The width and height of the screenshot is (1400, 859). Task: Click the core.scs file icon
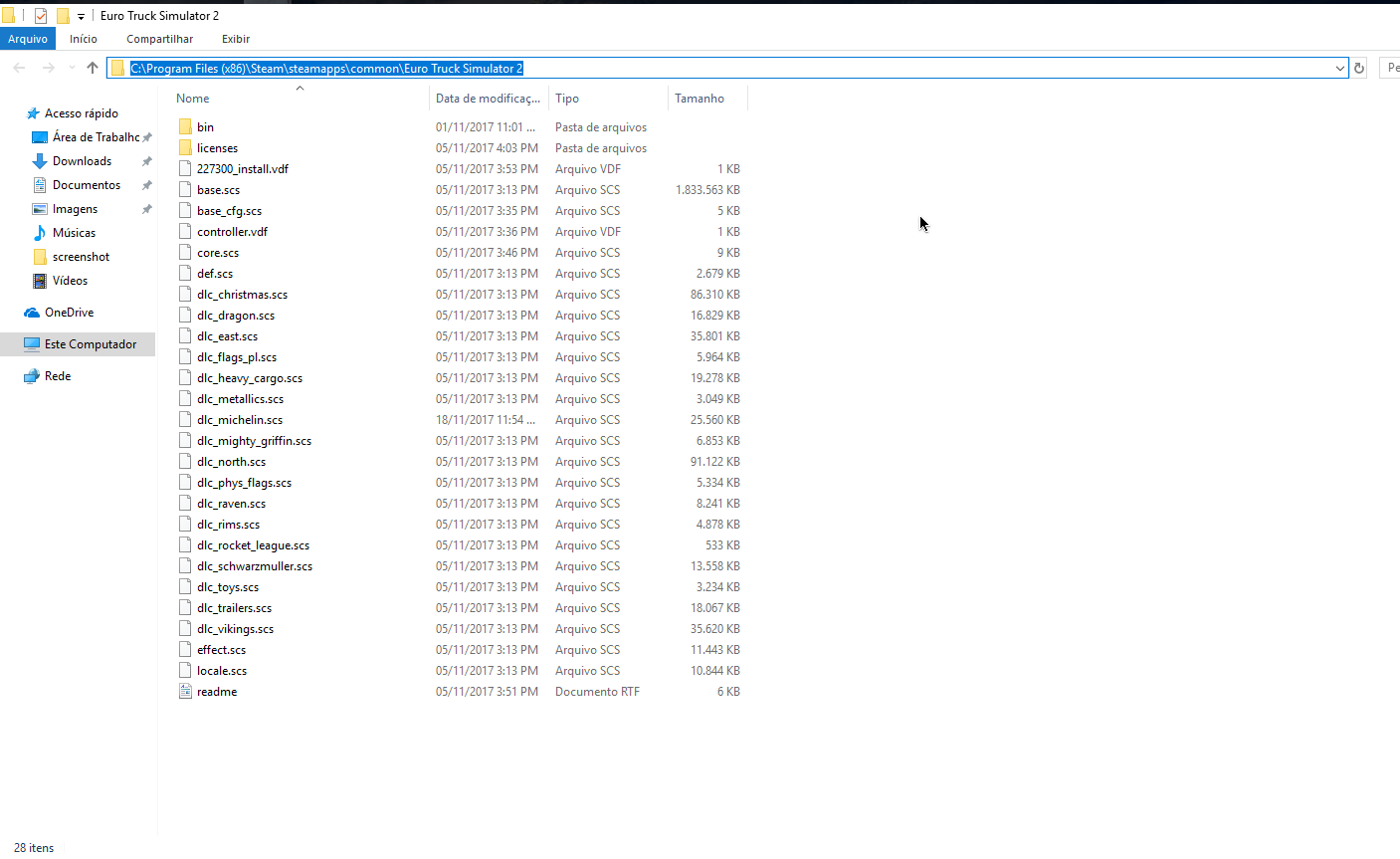click(x=185, y=252)
